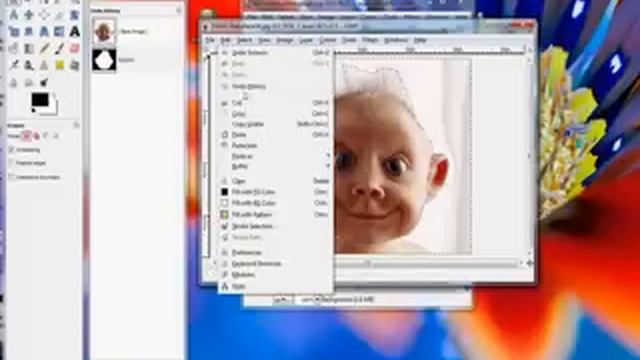This screenshot has width=640, height=360.
Task: Open the Select menu
Action: 244,40
